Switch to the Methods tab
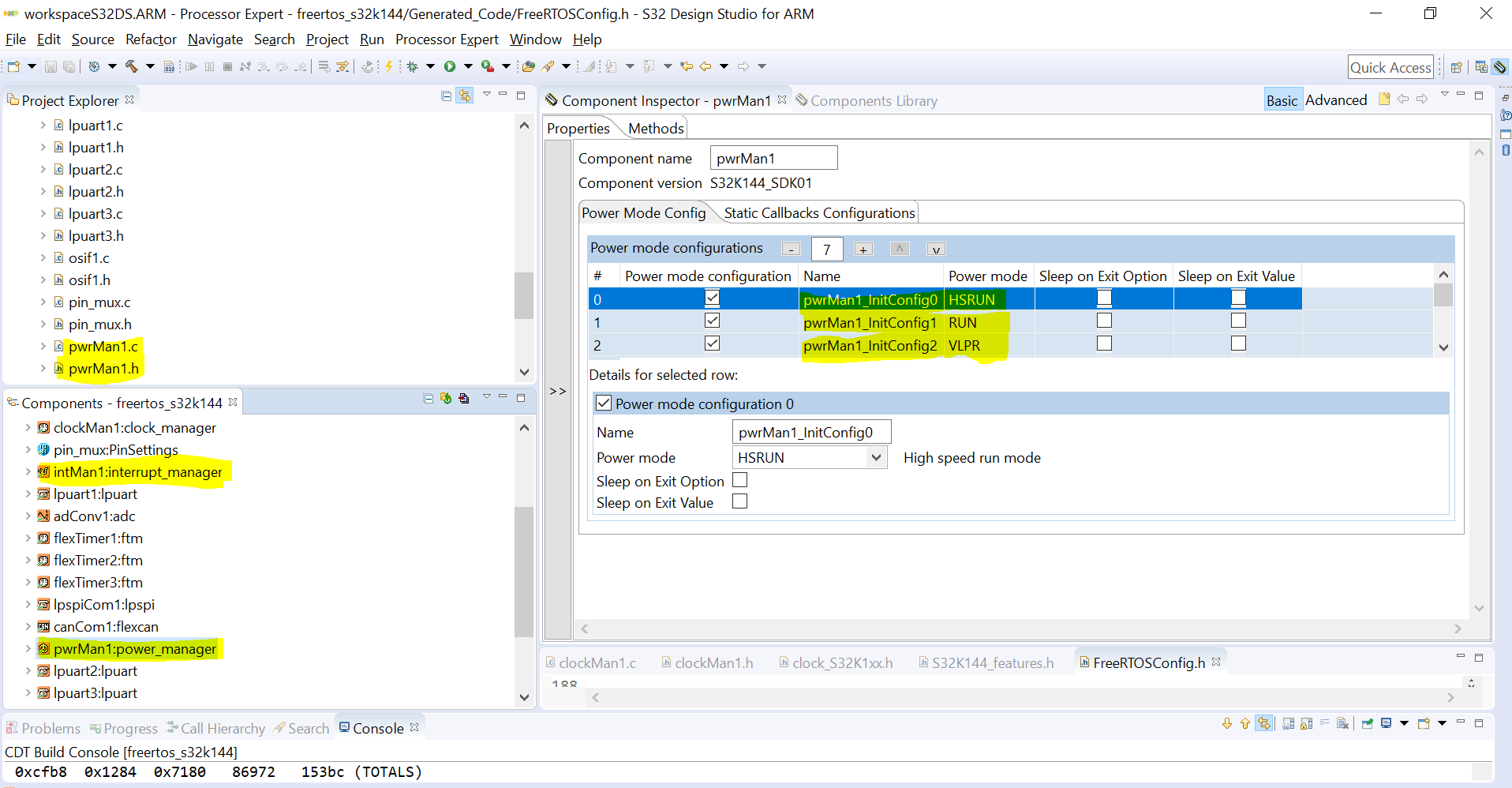Viewport: 1512px width, 788px height. tap(656, 129)
